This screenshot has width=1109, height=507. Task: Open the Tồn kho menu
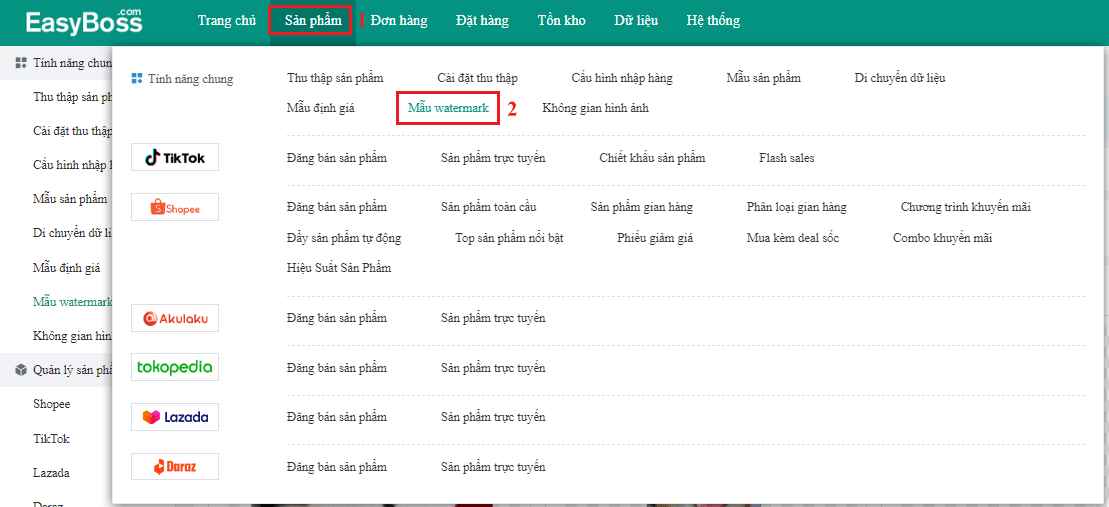(x=562, y=21)
